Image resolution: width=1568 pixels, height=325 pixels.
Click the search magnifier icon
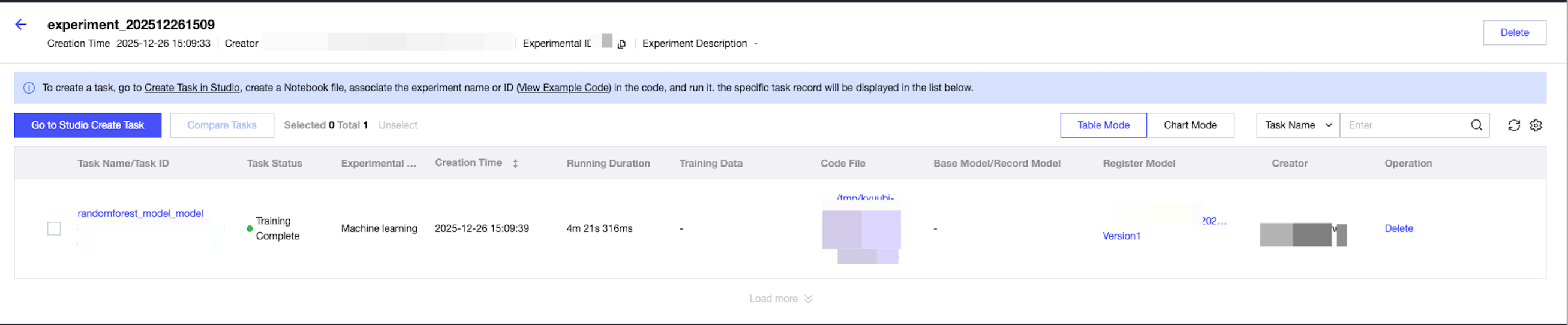point(1476,125)
